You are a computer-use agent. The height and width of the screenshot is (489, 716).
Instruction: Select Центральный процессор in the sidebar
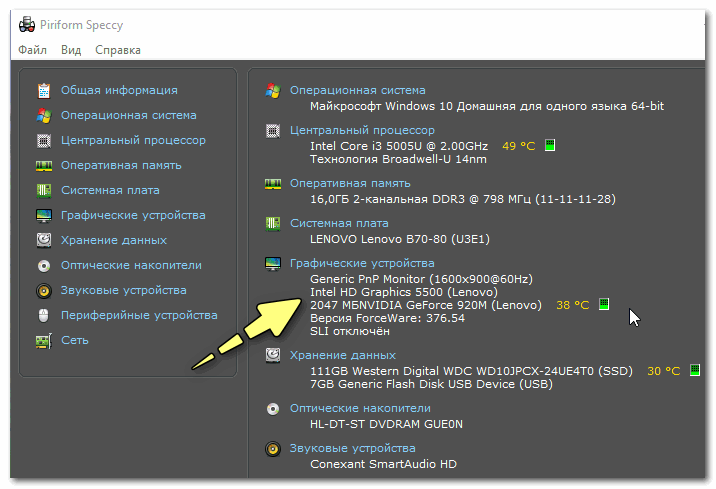pos(133,141)
